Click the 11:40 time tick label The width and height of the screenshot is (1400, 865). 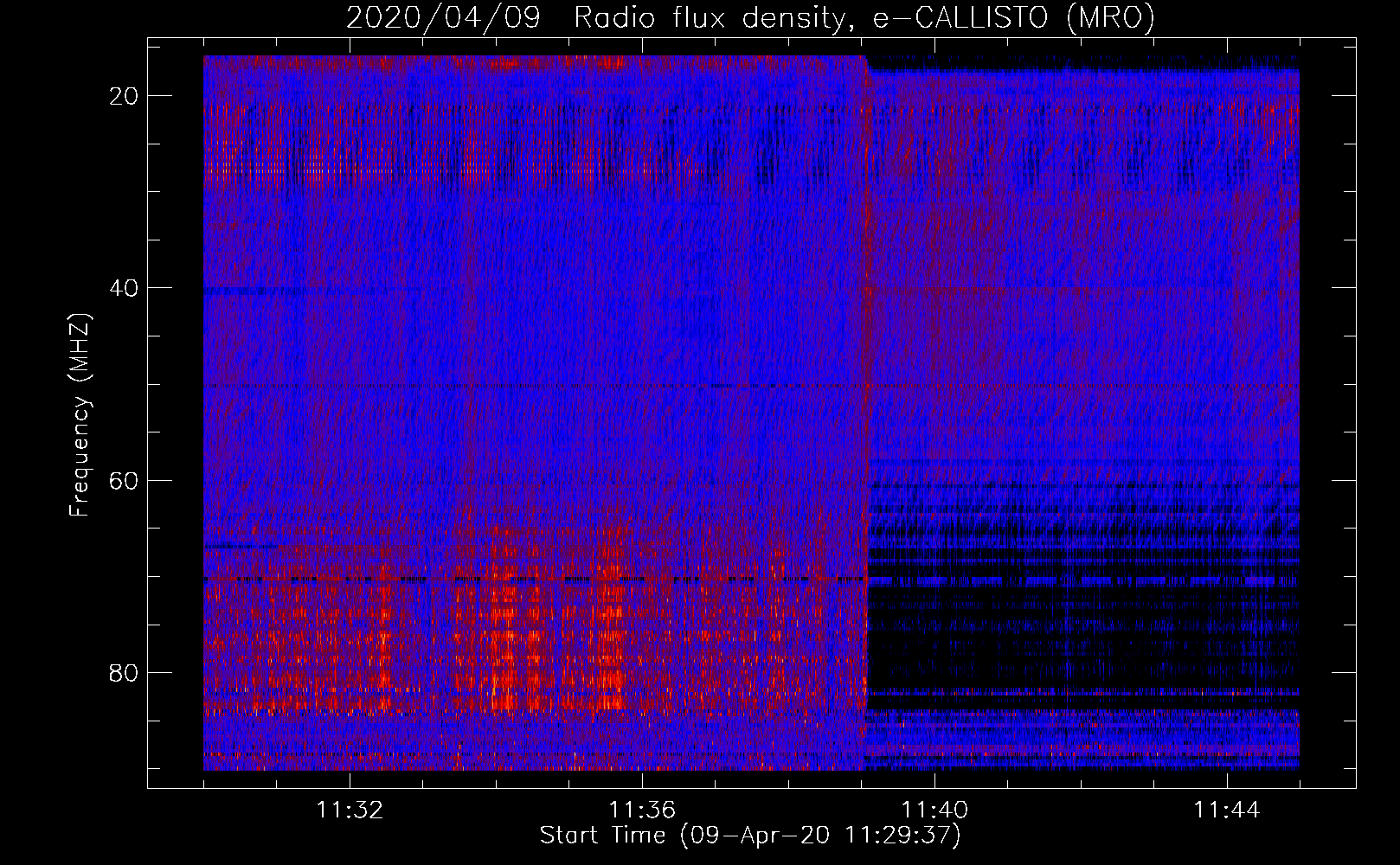pyautogui.click(x=934, y=811)
